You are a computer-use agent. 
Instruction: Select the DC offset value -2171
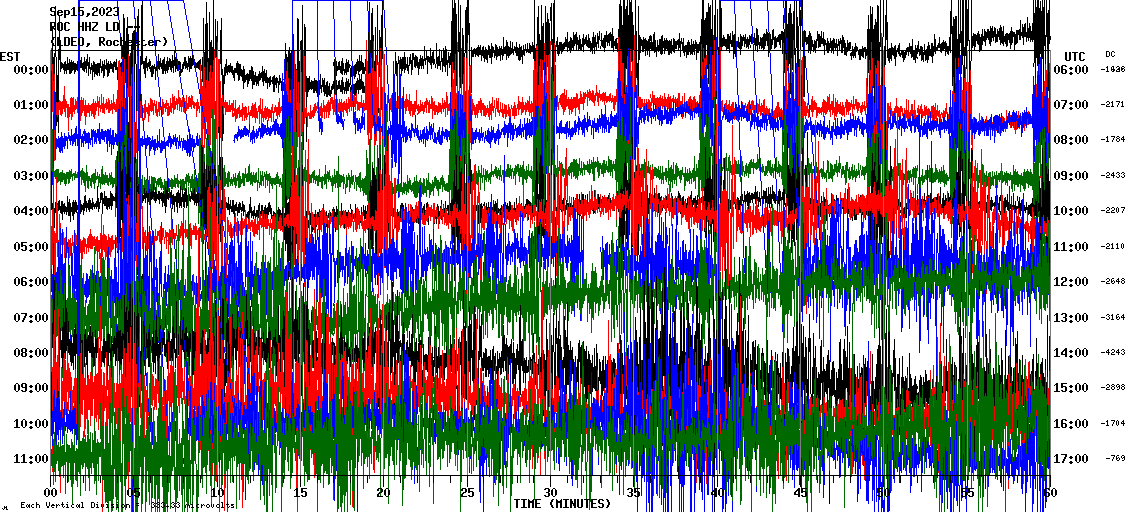coord(1113,105)
